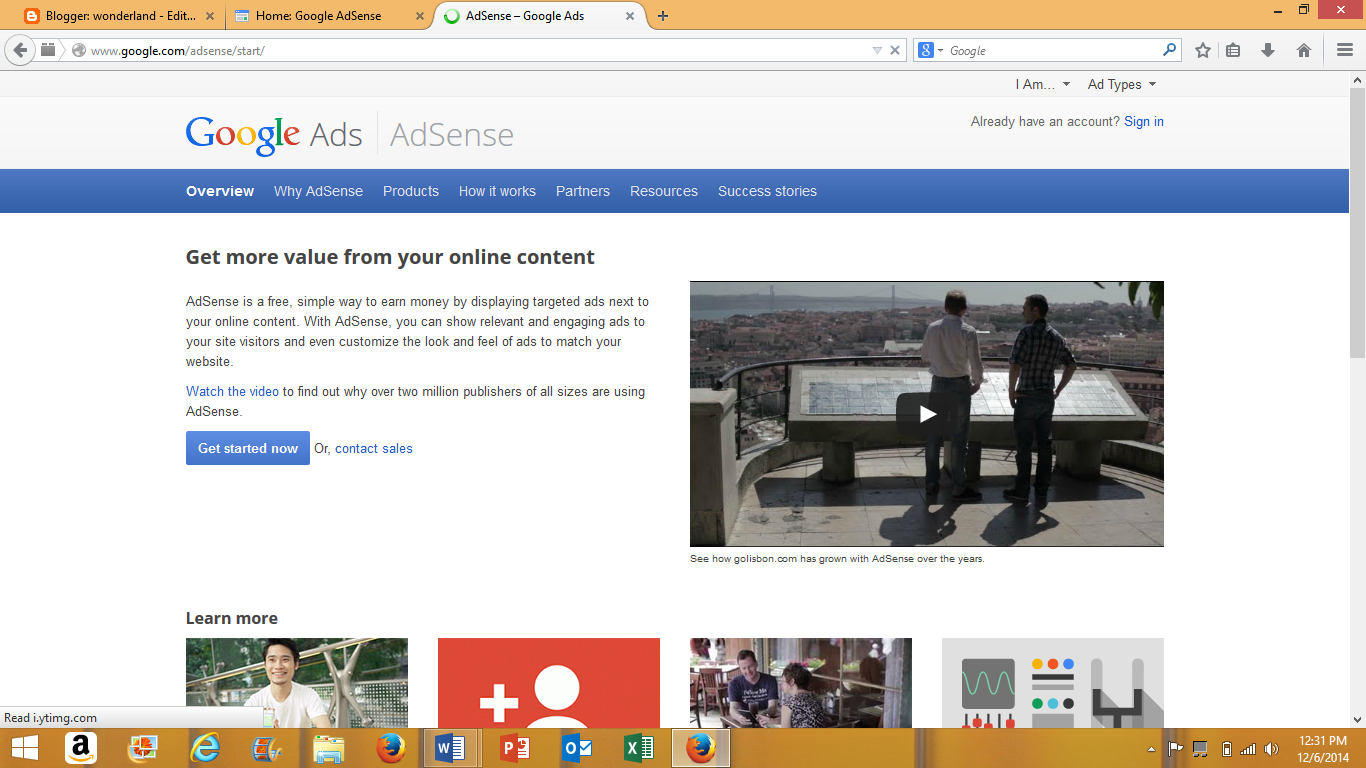The width and height of the screenshot is (1366, 768).
Task: Click the Google Ads logo
Action: click(x=271, y=132)
